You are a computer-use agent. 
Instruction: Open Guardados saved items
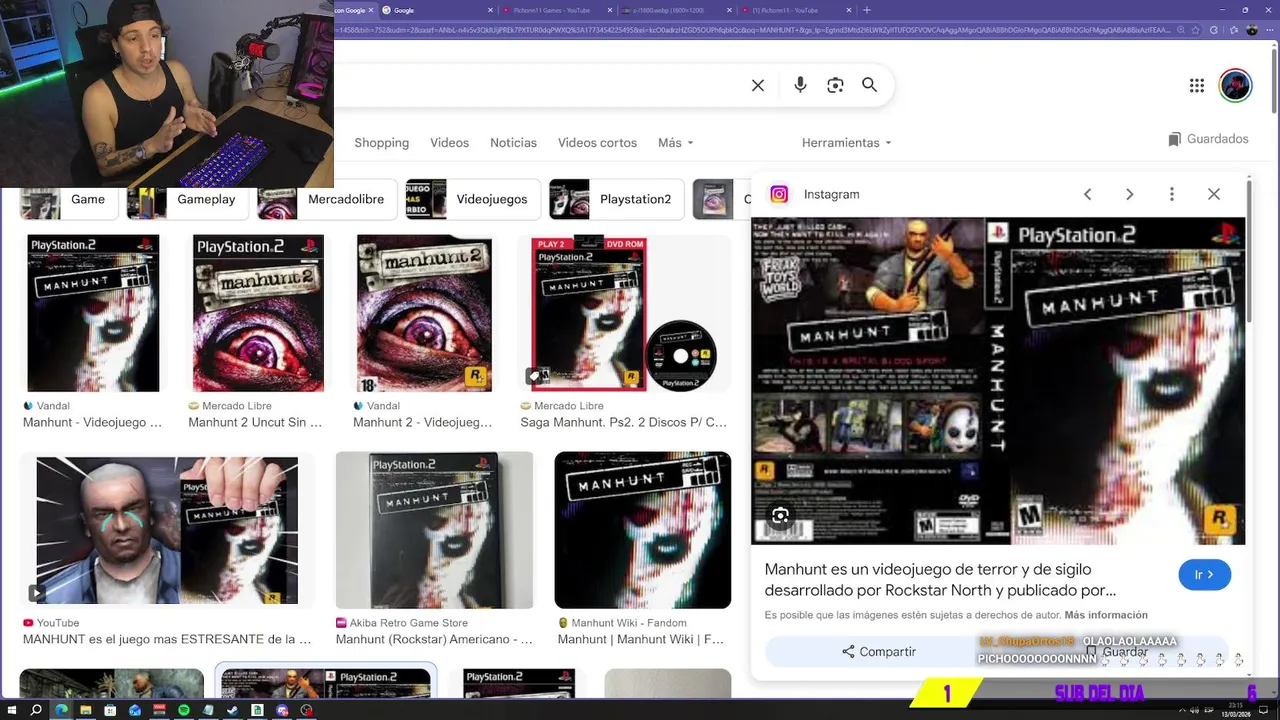pos(1208,139)
